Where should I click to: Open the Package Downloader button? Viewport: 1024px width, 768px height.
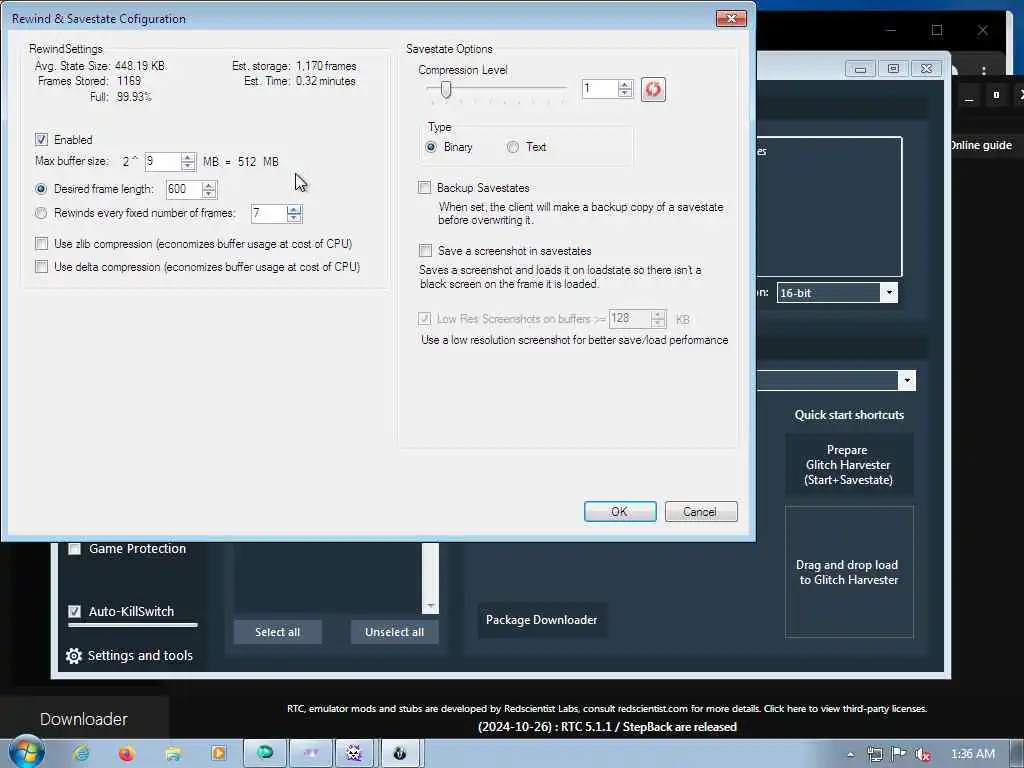(x=541, y=620)
